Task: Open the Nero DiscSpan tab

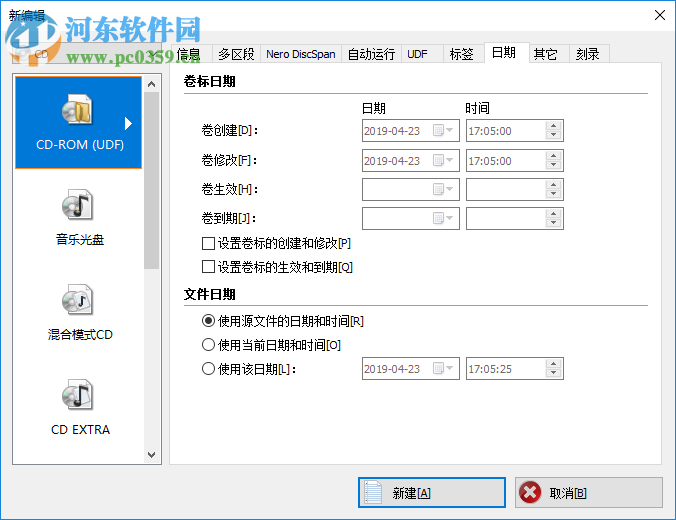Action: pyautogui.click(x=301, y=54)
